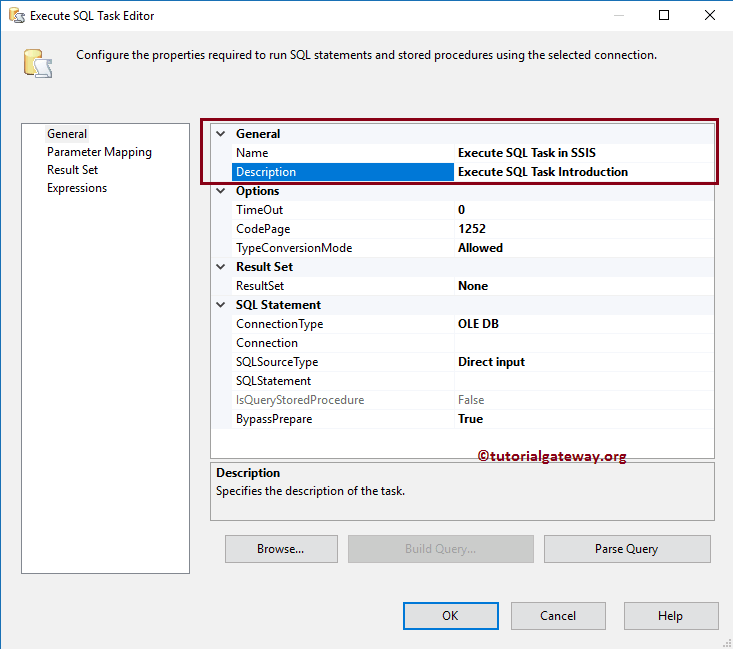The width and height of the screenshot is (733, 649).
Task: Open the TypeConversionMode value Allowed
Action: (584, 248)
